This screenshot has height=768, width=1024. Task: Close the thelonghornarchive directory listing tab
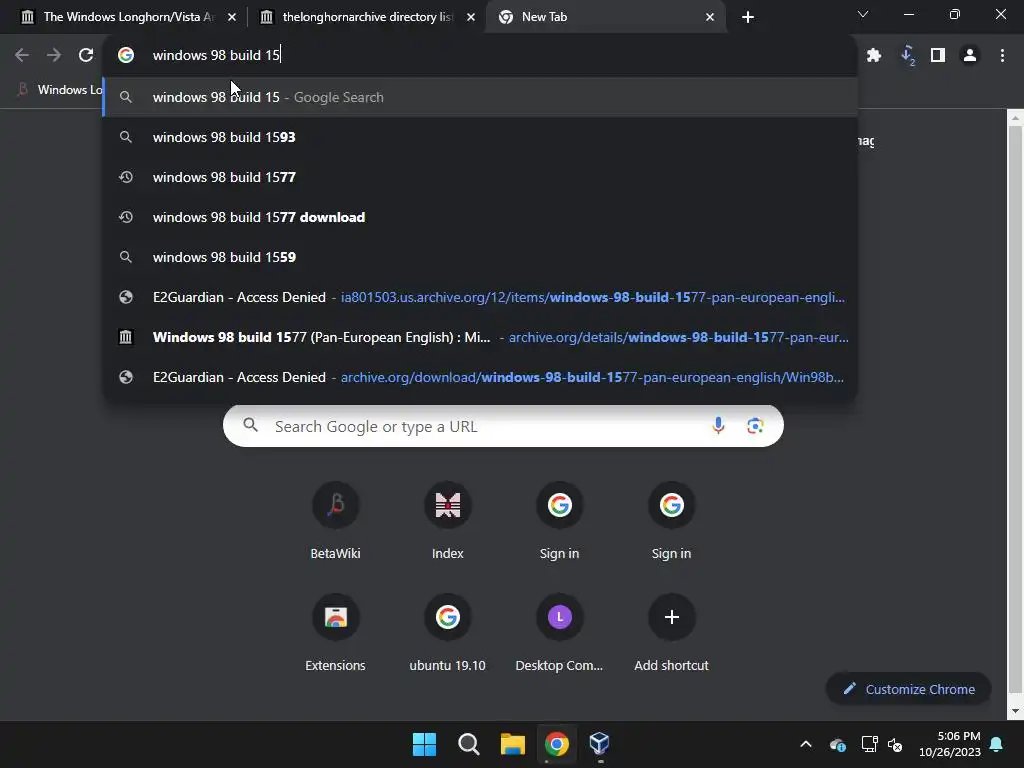[471, 17]
